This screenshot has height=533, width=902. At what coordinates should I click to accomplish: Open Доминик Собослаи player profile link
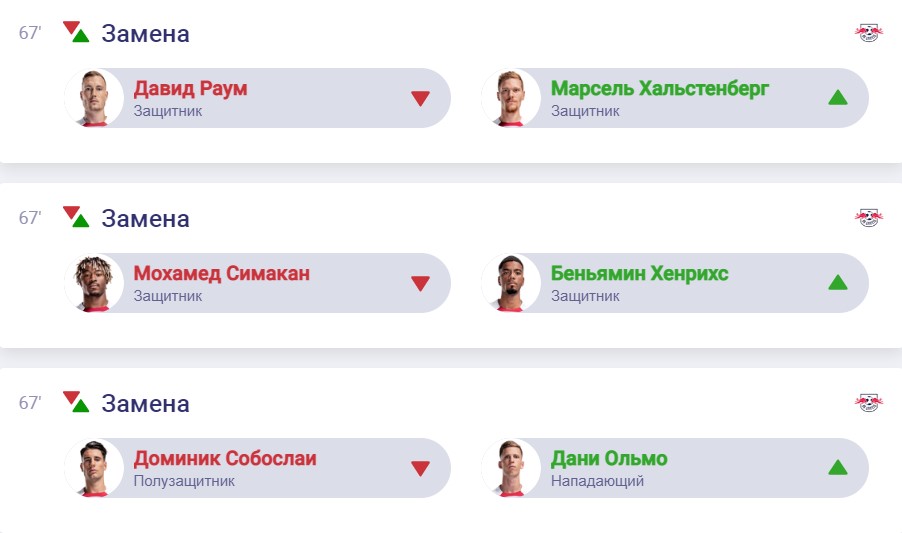(x=224, y=458)
